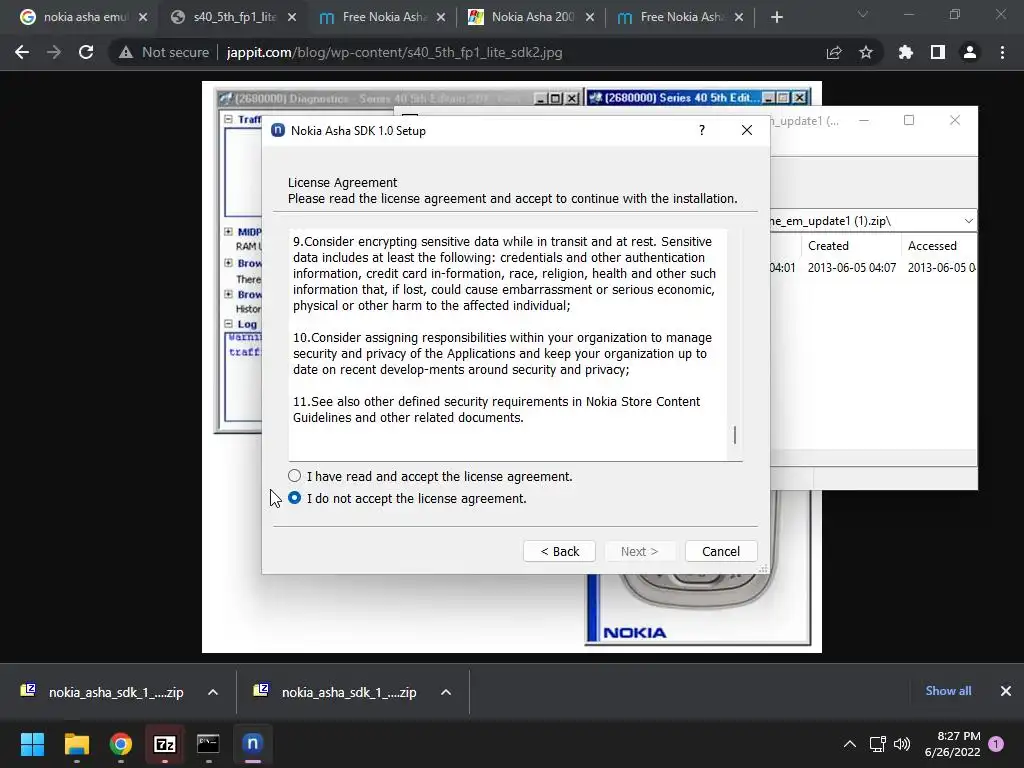The width and height of the screenshot is (1024, 768).
Task: Show hidden system tray icons
Action: coord(850,744)
